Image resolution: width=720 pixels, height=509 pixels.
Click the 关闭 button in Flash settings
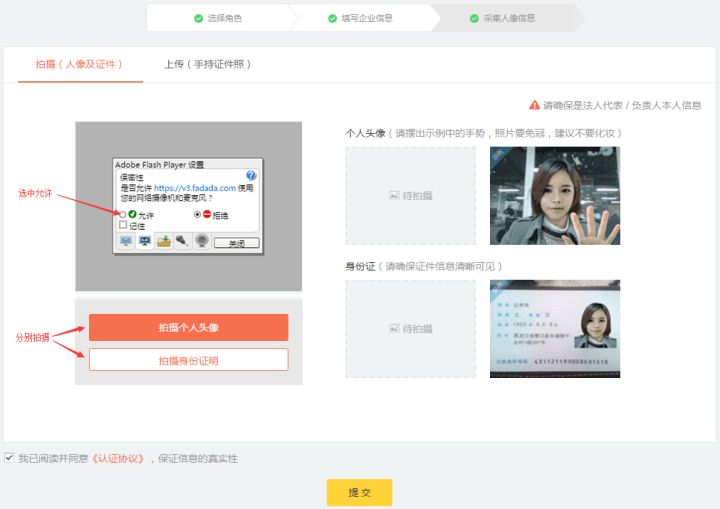(236, 243)
